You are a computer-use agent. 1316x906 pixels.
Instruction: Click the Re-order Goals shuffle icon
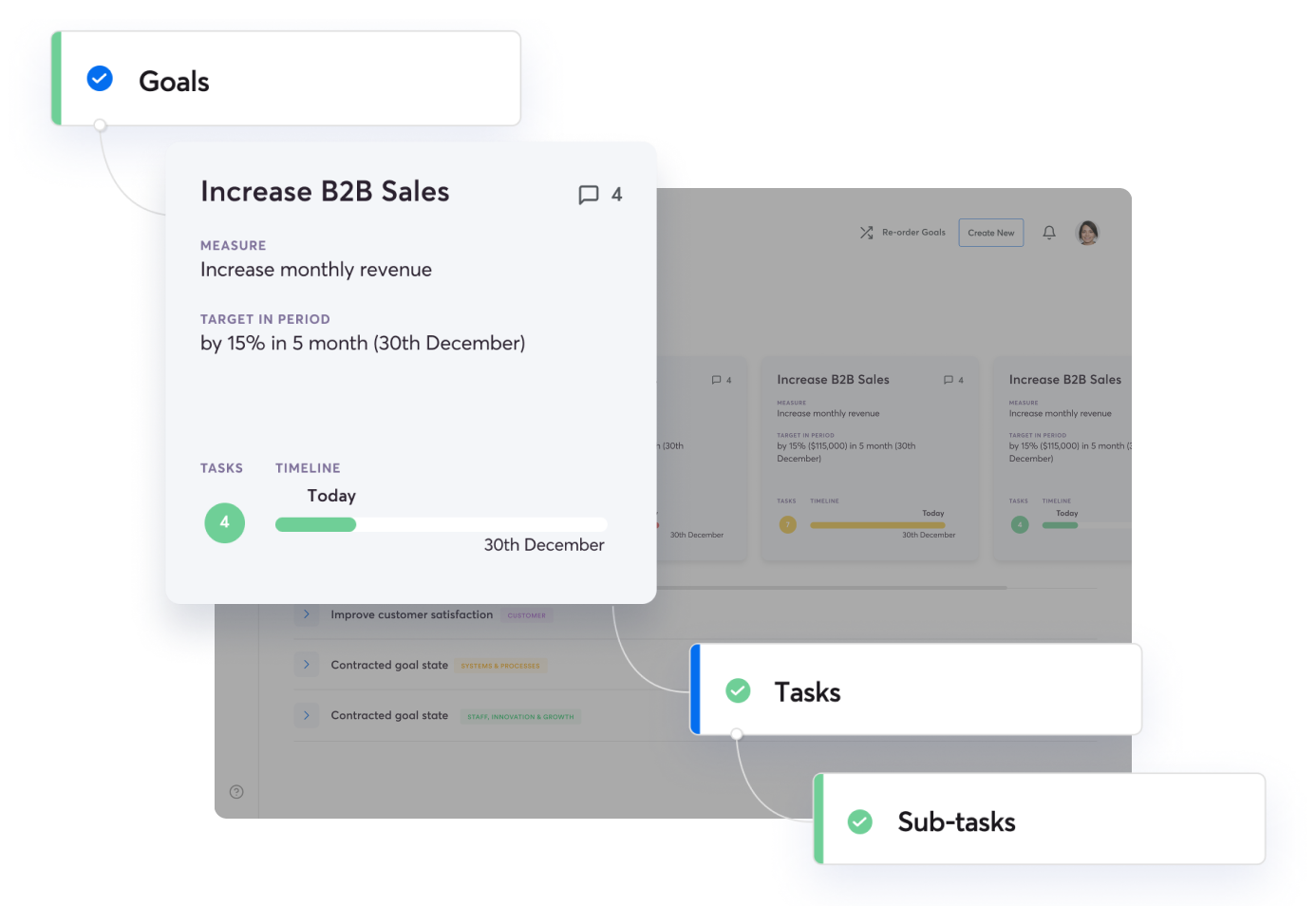tap(866, 233)
